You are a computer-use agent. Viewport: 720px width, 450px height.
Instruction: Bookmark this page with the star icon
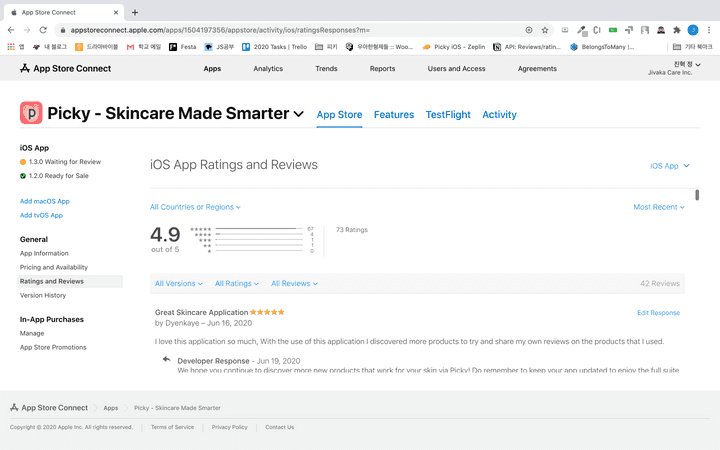(544, 30)
